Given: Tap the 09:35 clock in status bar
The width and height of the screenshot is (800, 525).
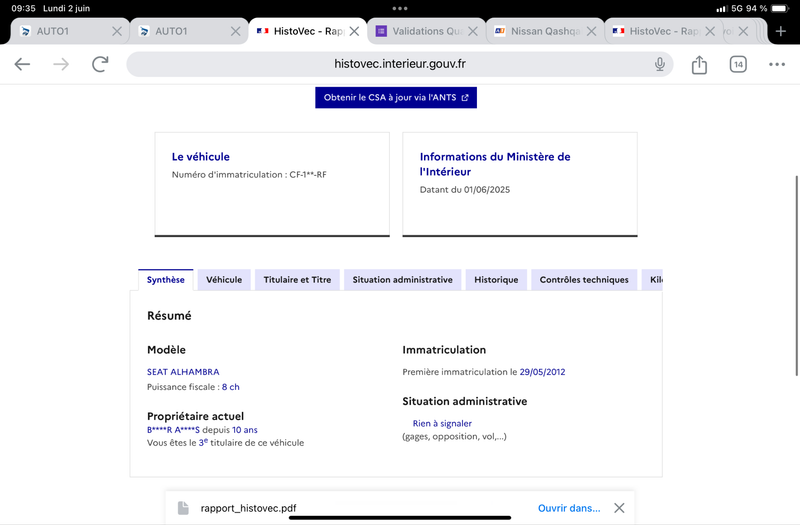Looking at the screenshot, I should point(23,8).
